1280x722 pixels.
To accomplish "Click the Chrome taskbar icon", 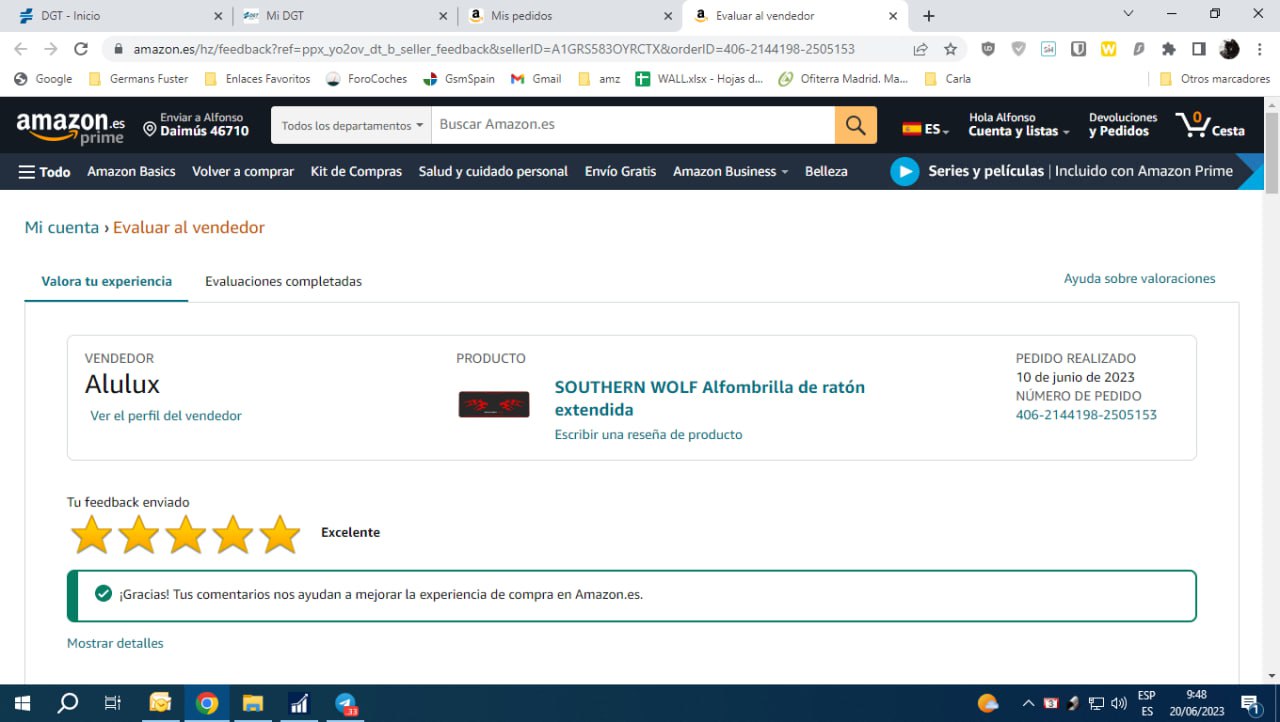I will (207, 703).
